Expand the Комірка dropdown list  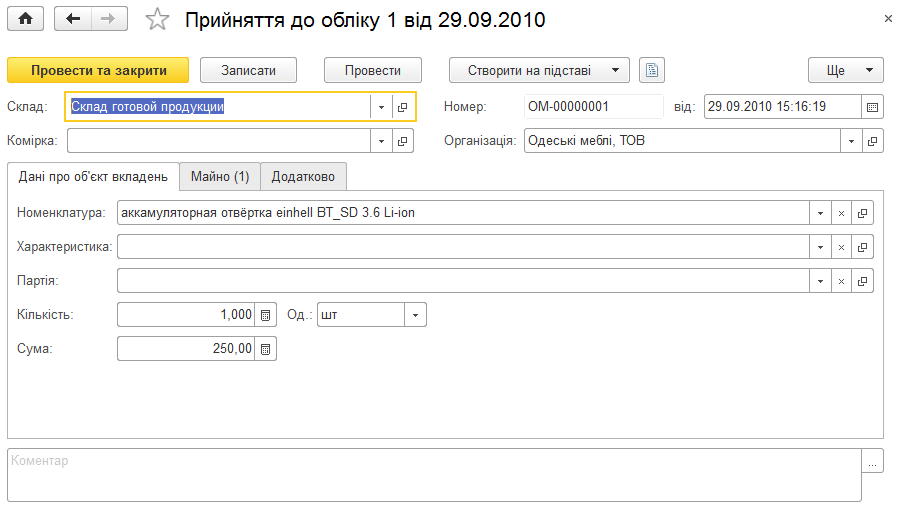(x=381, y=141)
